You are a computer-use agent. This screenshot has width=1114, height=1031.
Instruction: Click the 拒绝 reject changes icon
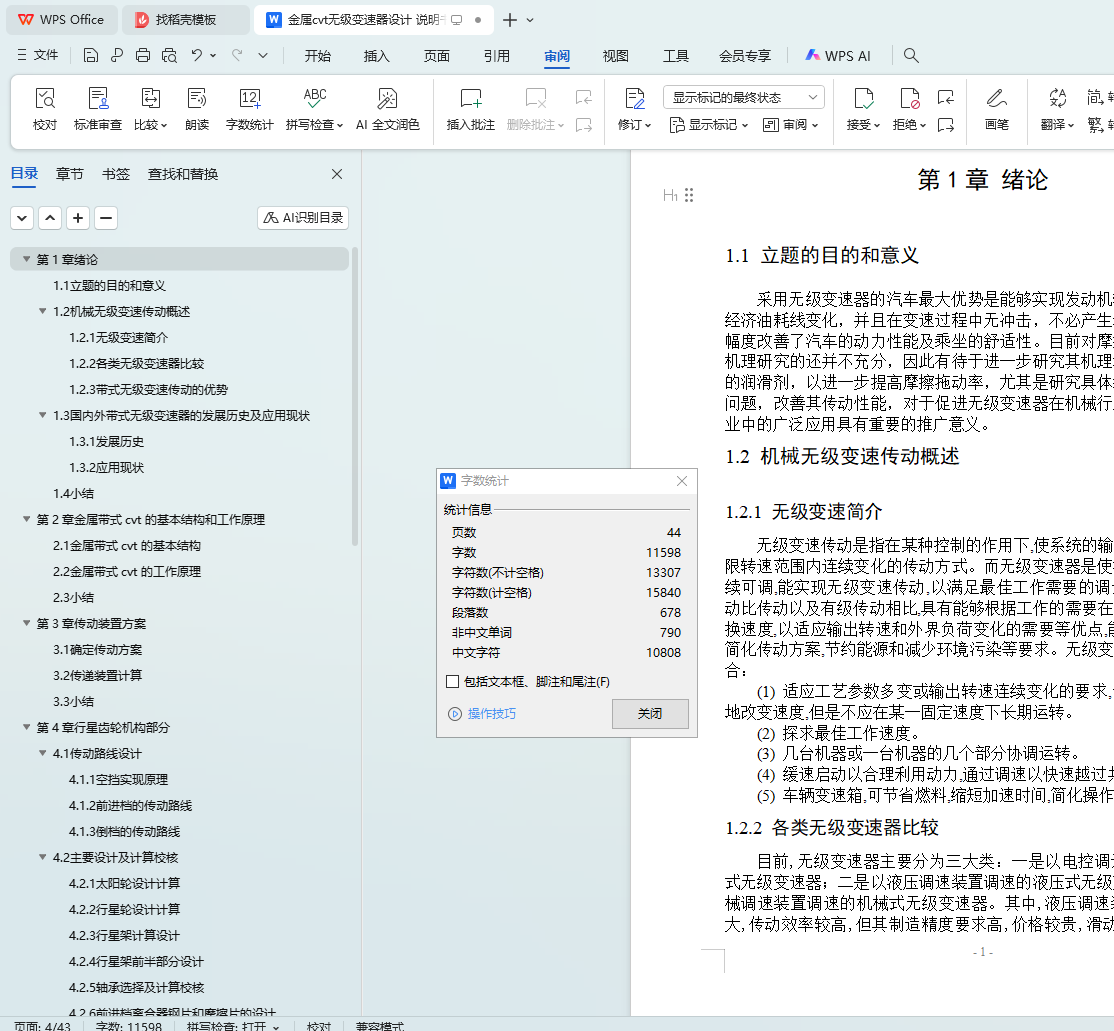pyautogui.click(x=909, y=99)
